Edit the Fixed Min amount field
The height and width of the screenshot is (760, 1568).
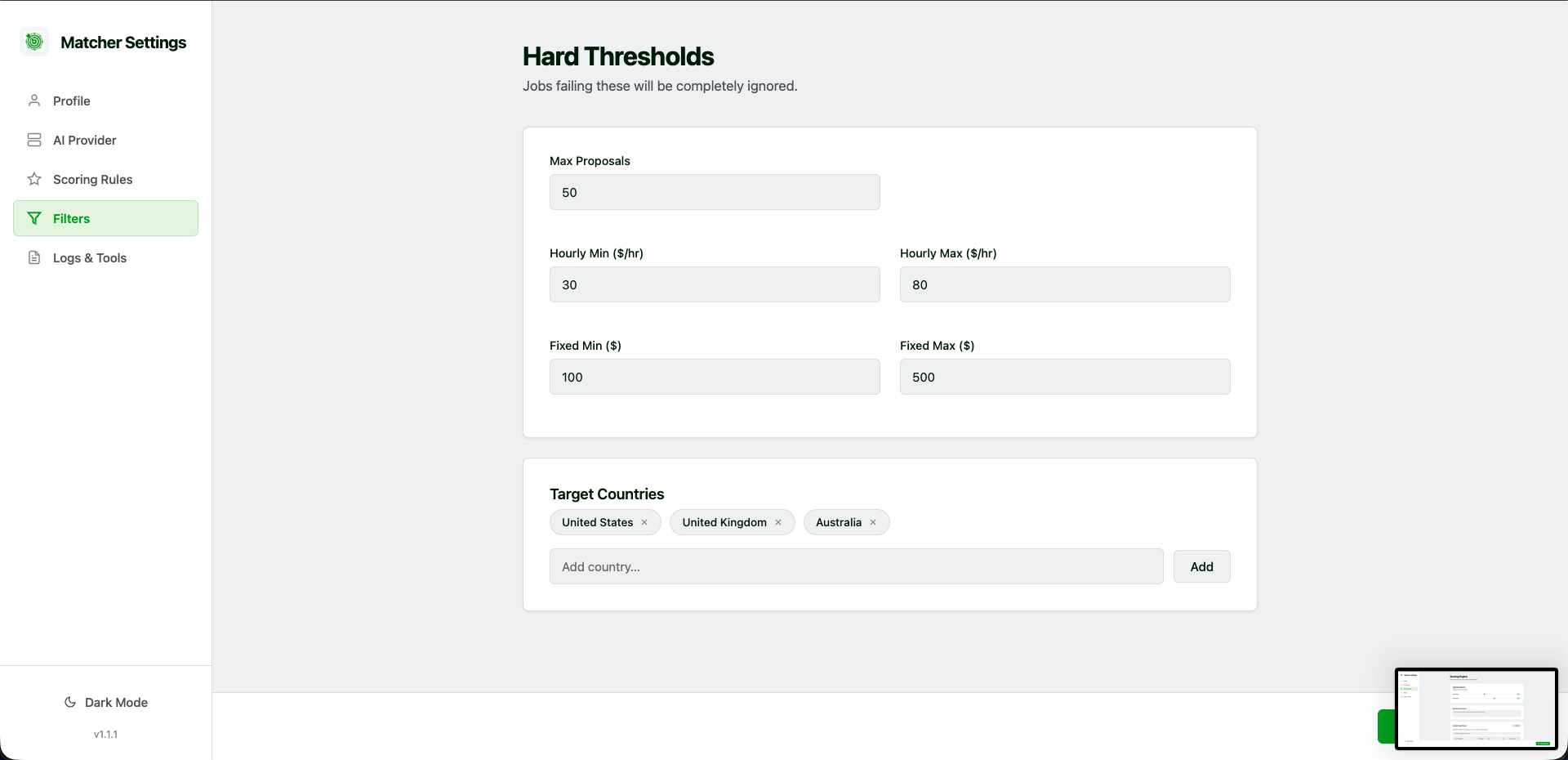[715, 377]
